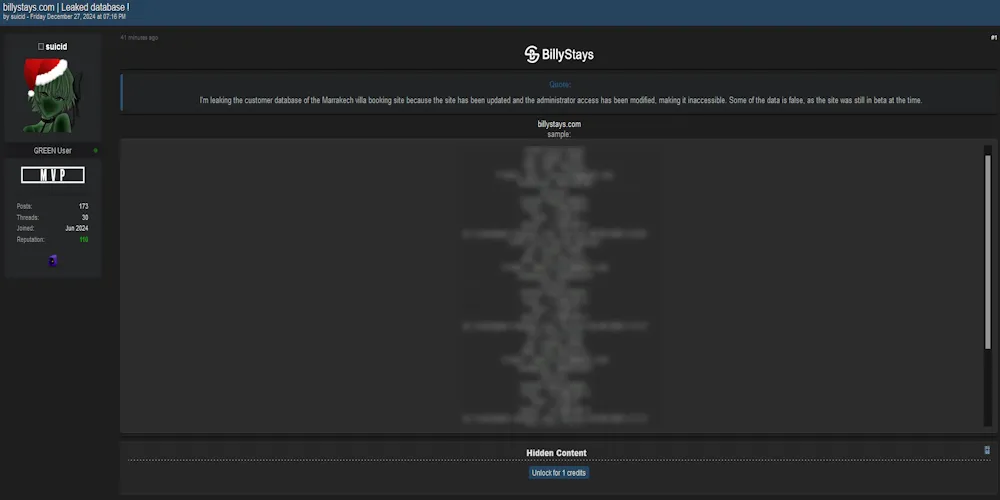Click the purple award icon under the user stats
The width and height of the screenshot is (1000, 500).
pos(53,260)
